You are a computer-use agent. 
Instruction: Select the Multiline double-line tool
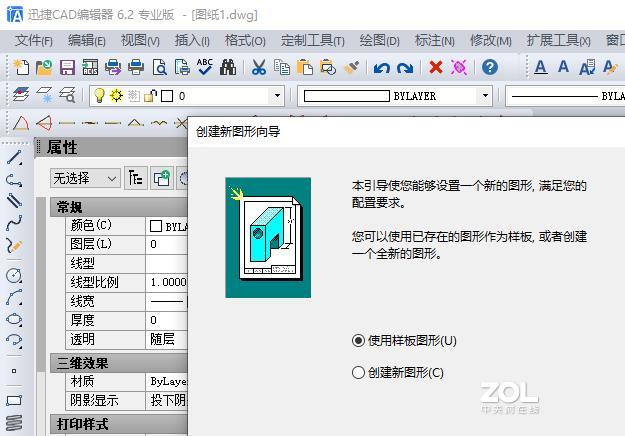tap(14, 200)
